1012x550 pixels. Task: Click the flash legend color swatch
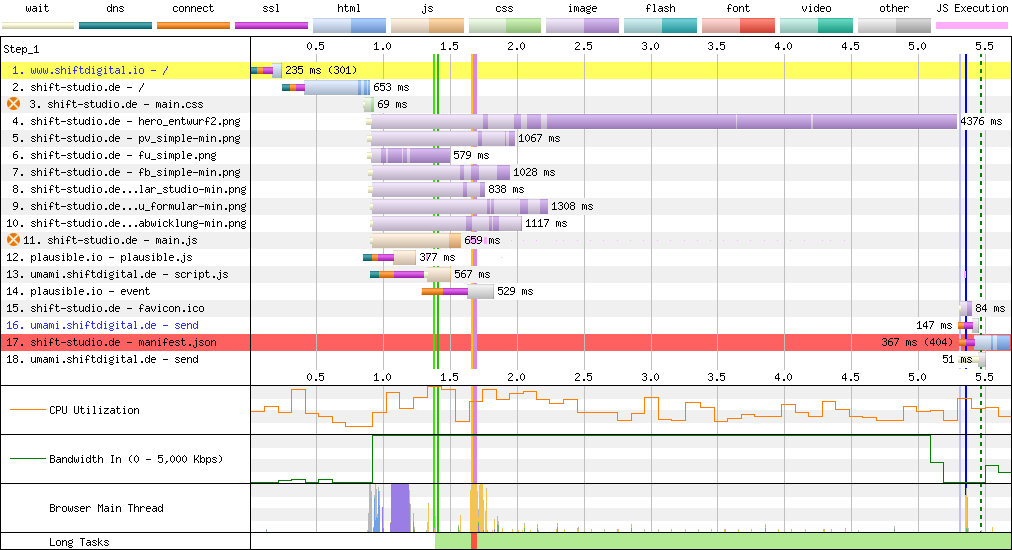point(660,26)
